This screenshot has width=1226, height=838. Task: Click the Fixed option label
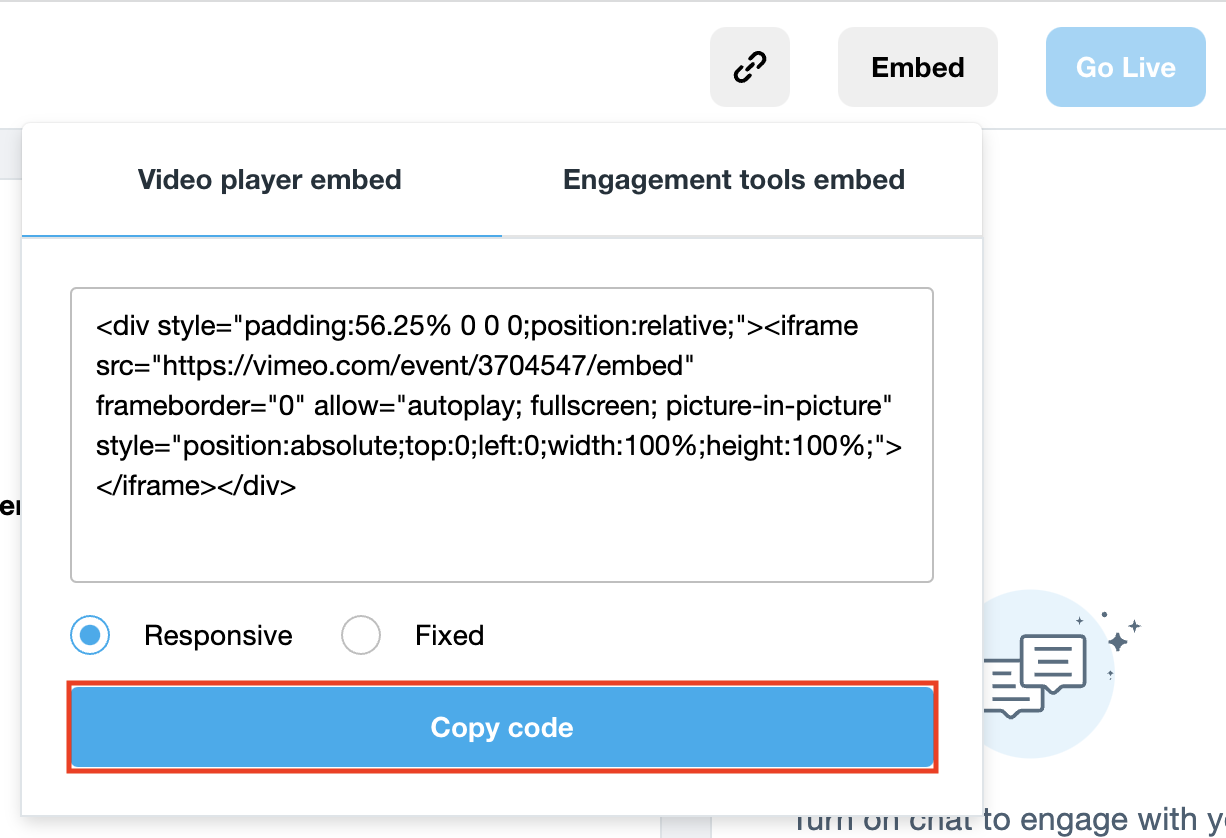pyautogui.click(x=450, y=636)
